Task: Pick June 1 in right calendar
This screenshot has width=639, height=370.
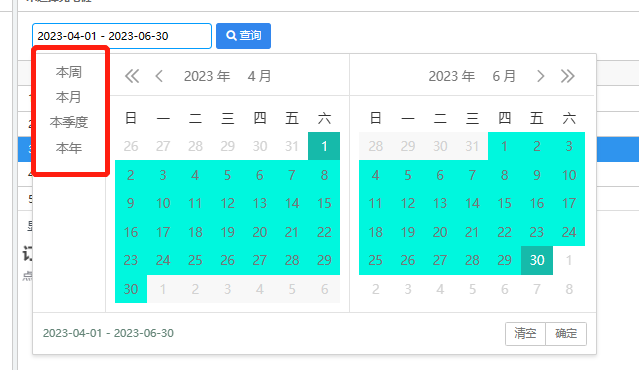Action: click(505, 146)
